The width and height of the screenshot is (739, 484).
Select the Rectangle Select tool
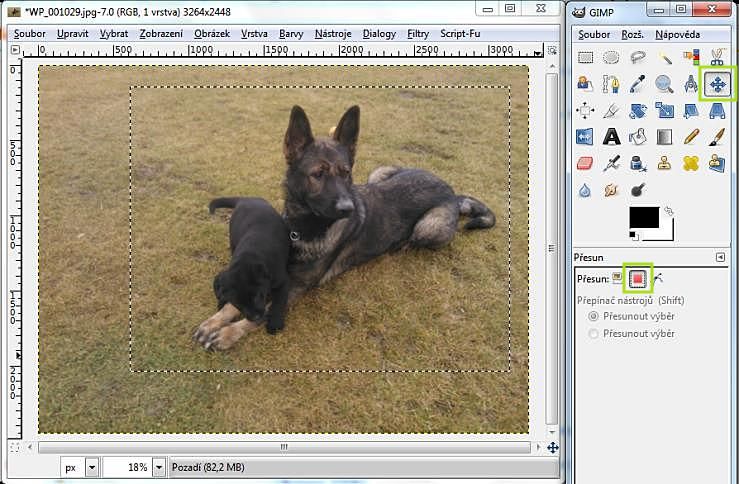[586, 58]
